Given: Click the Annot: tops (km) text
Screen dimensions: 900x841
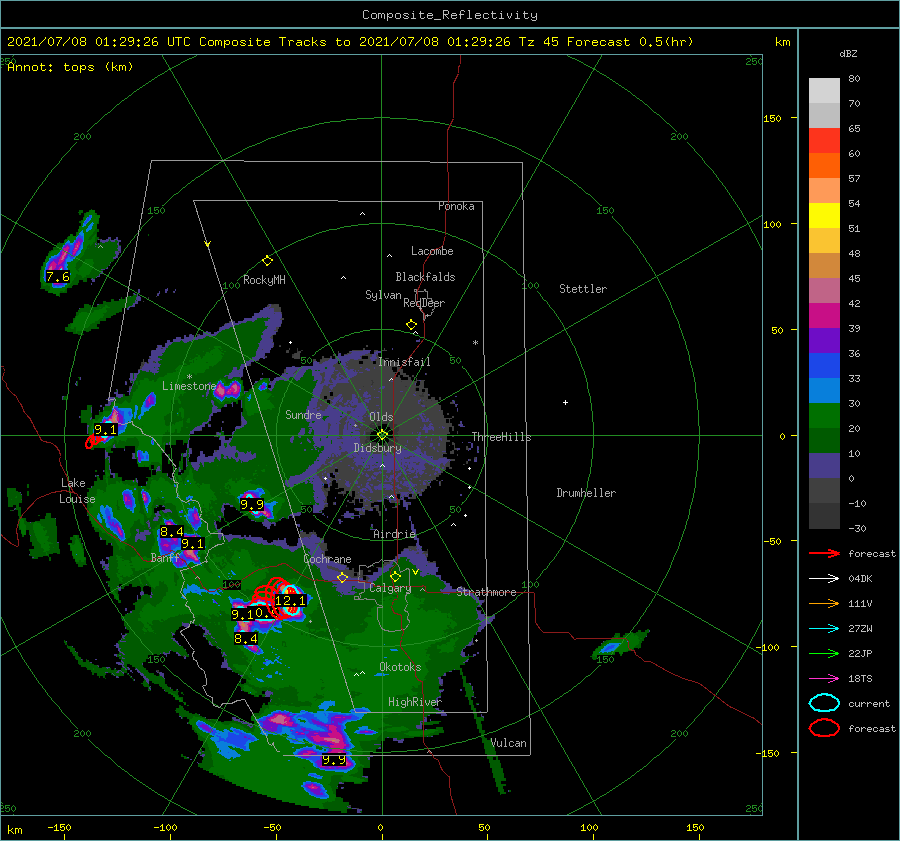Looking at the screenshot, I should (x=70, y=67).
